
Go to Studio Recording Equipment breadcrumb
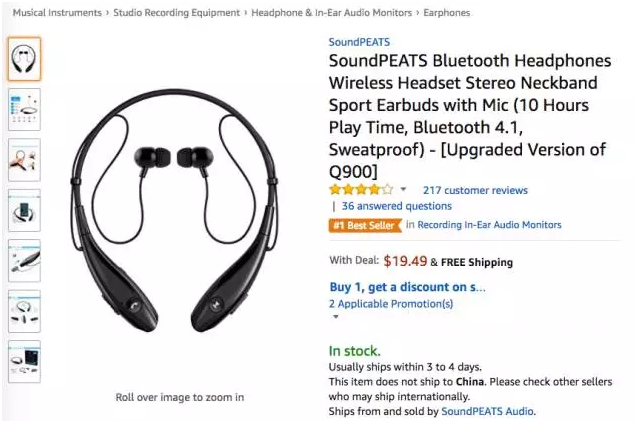177,13
